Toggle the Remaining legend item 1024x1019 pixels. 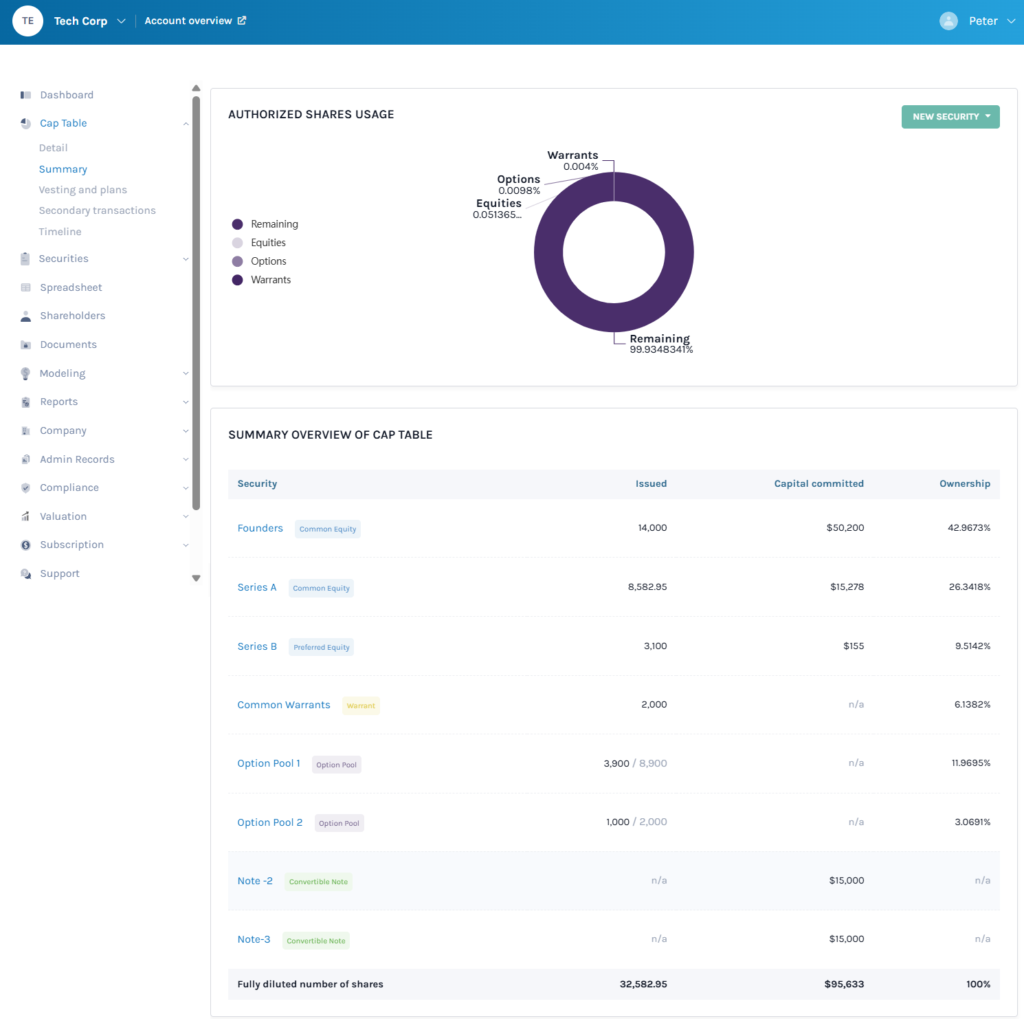coord(265,225)
